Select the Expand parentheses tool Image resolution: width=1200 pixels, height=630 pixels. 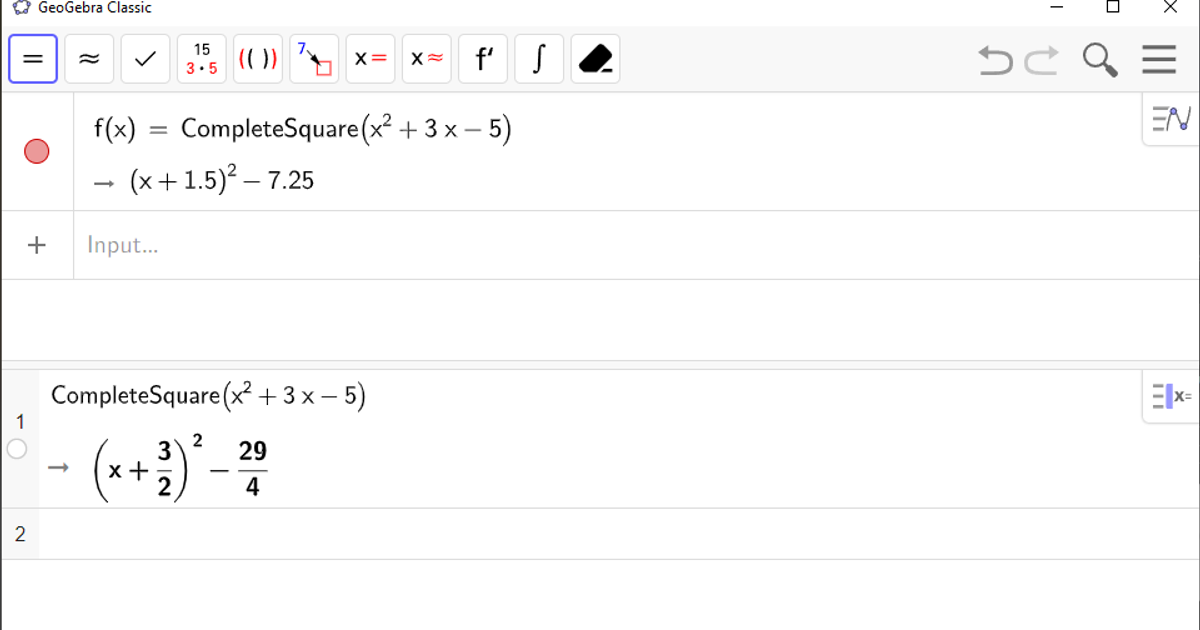tap(257, 58)
